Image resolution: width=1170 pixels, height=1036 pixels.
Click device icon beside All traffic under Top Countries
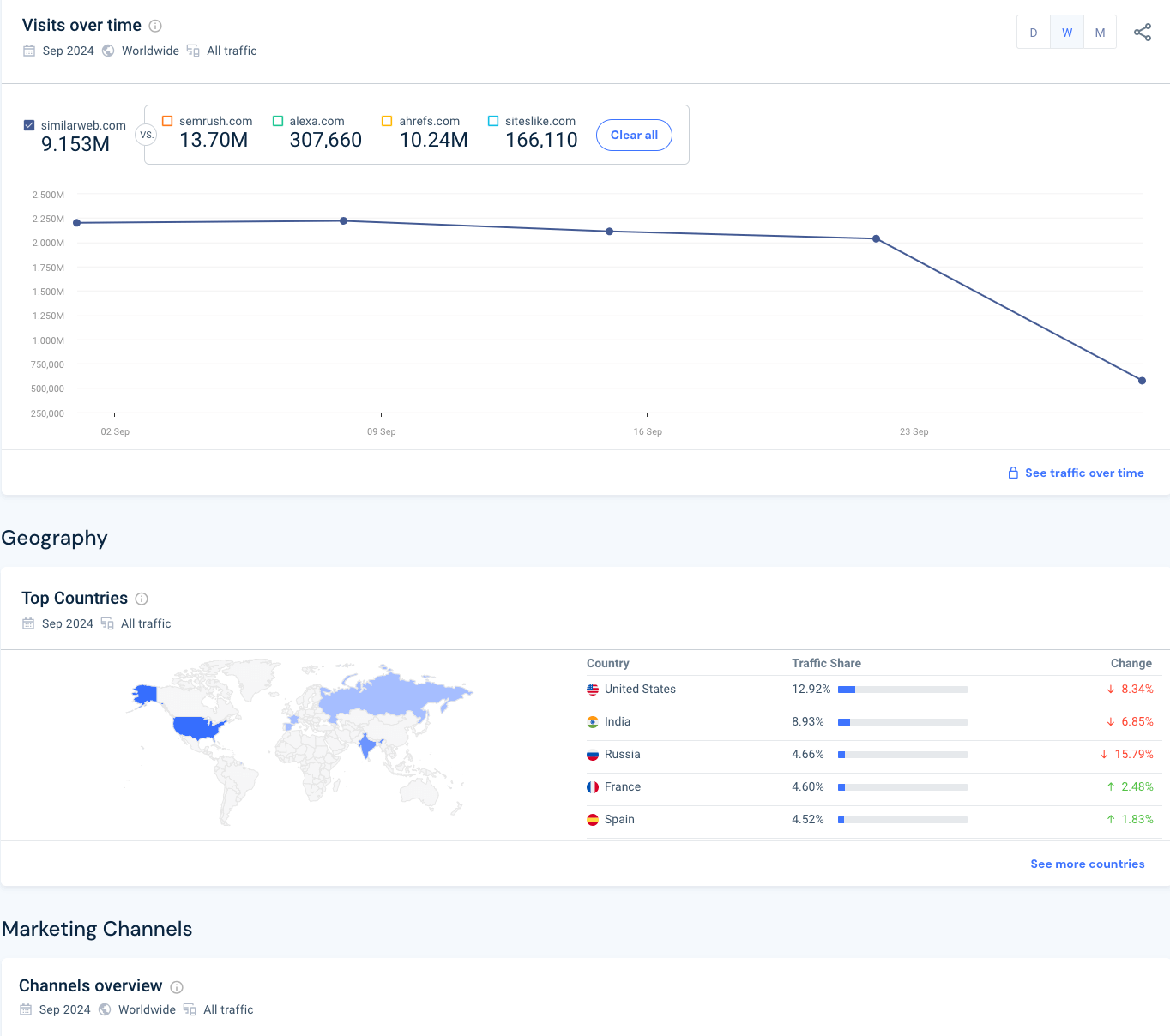(107, 623)
